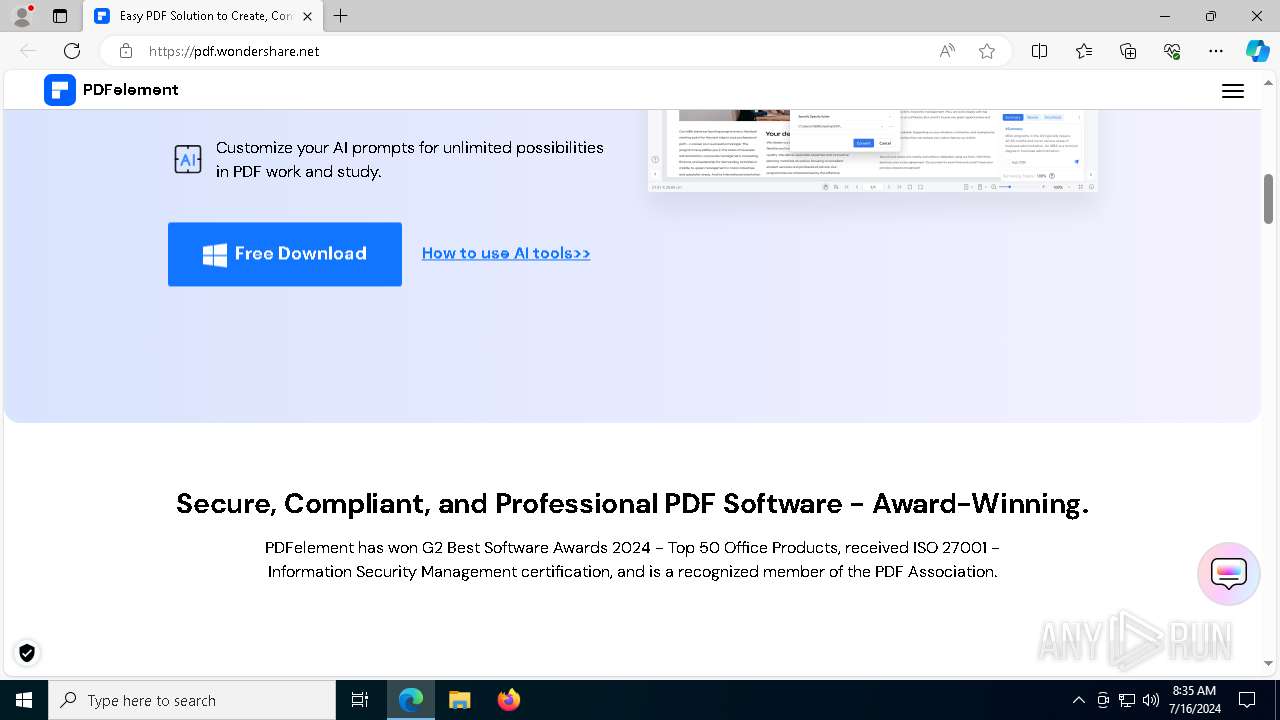Click the Secure, Compliant, and Professional heading
1280x720 pixels.
pyautogui.click(x=632, y=503)
